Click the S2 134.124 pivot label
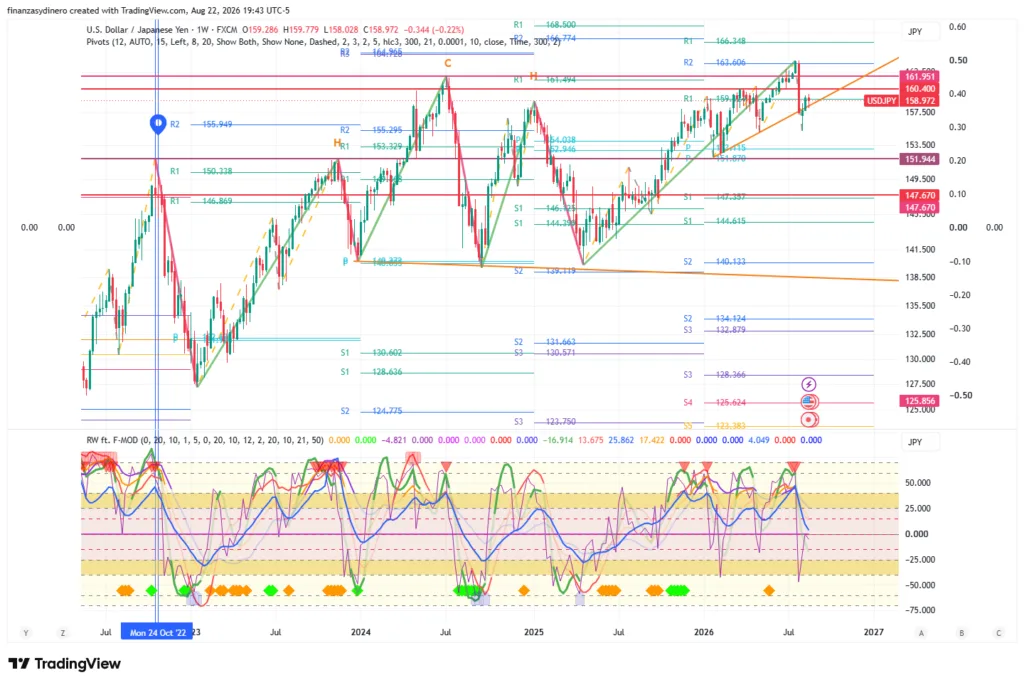This screenshot has height=685, width=1024. point(714,319)
